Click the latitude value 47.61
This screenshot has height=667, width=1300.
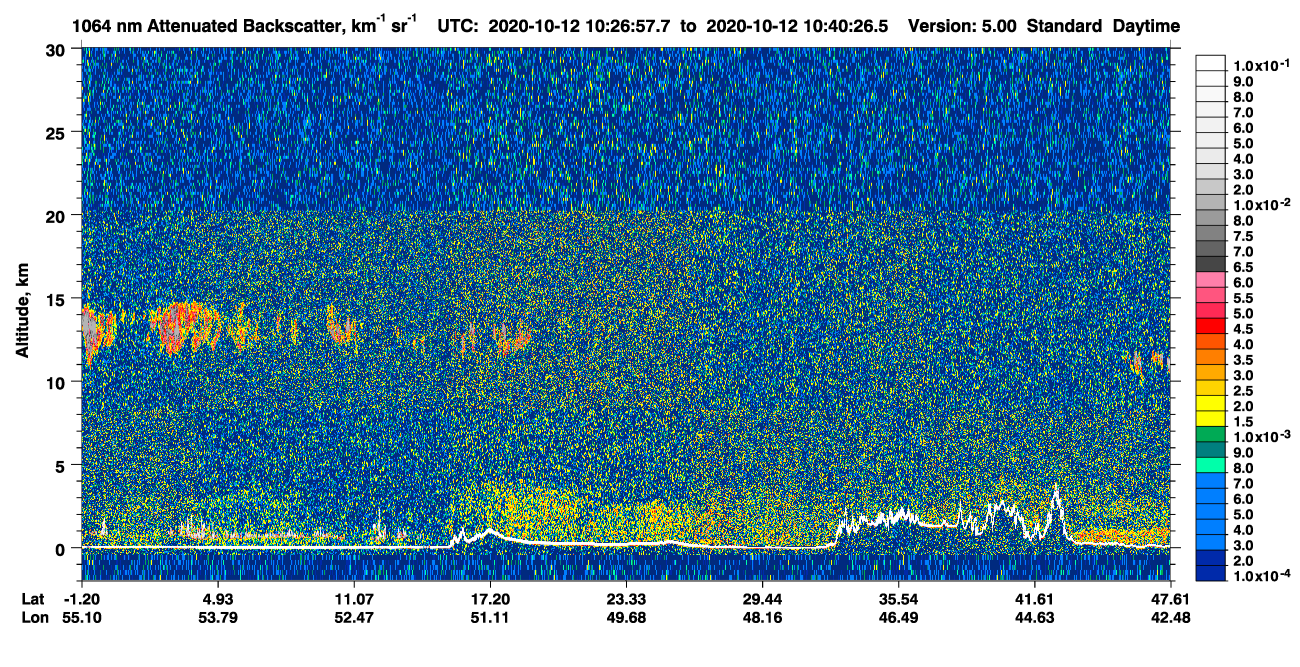click(x=1170, y=598)
